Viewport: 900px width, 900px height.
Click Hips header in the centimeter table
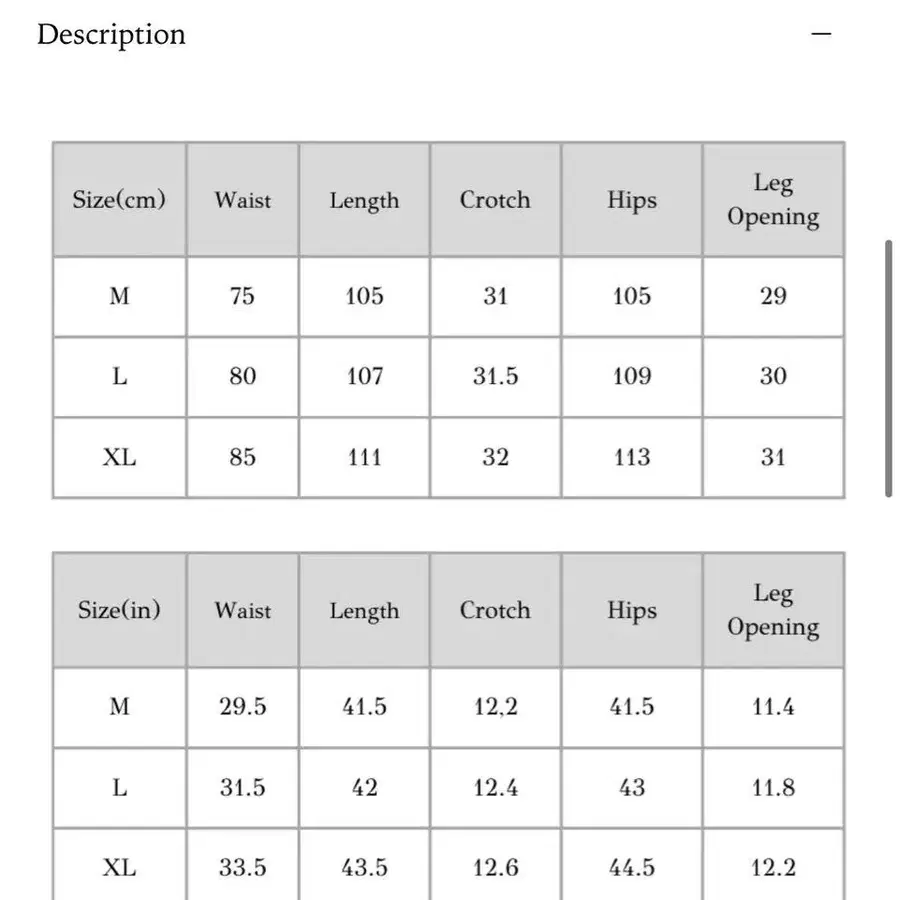631,199
